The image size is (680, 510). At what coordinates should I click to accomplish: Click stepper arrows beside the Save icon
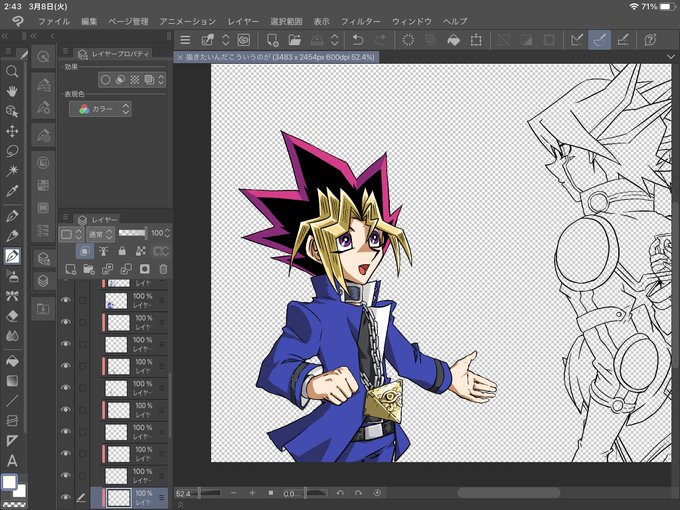[x=334, y=40]
